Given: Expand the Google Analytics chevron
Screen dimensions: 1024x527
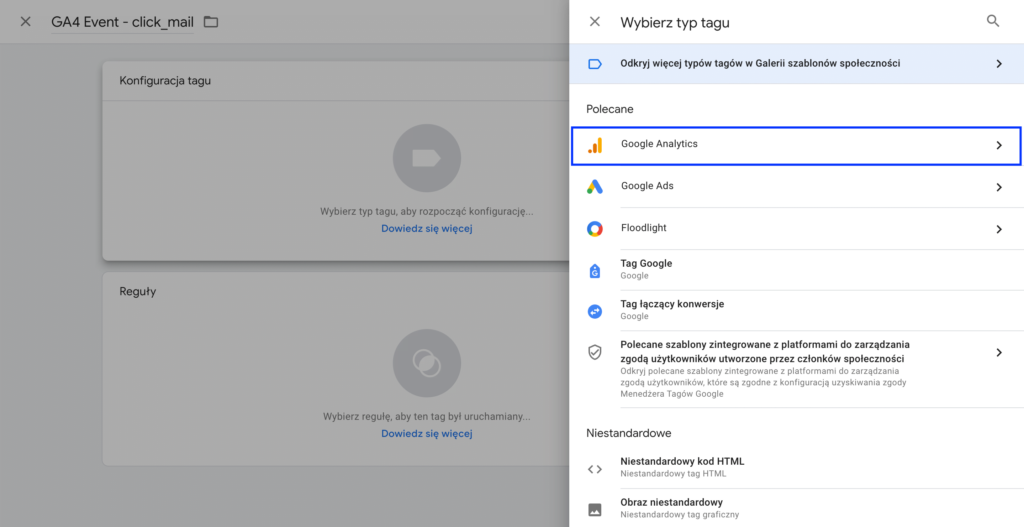Looking at the screenshot, I should (x=999, y=146).
